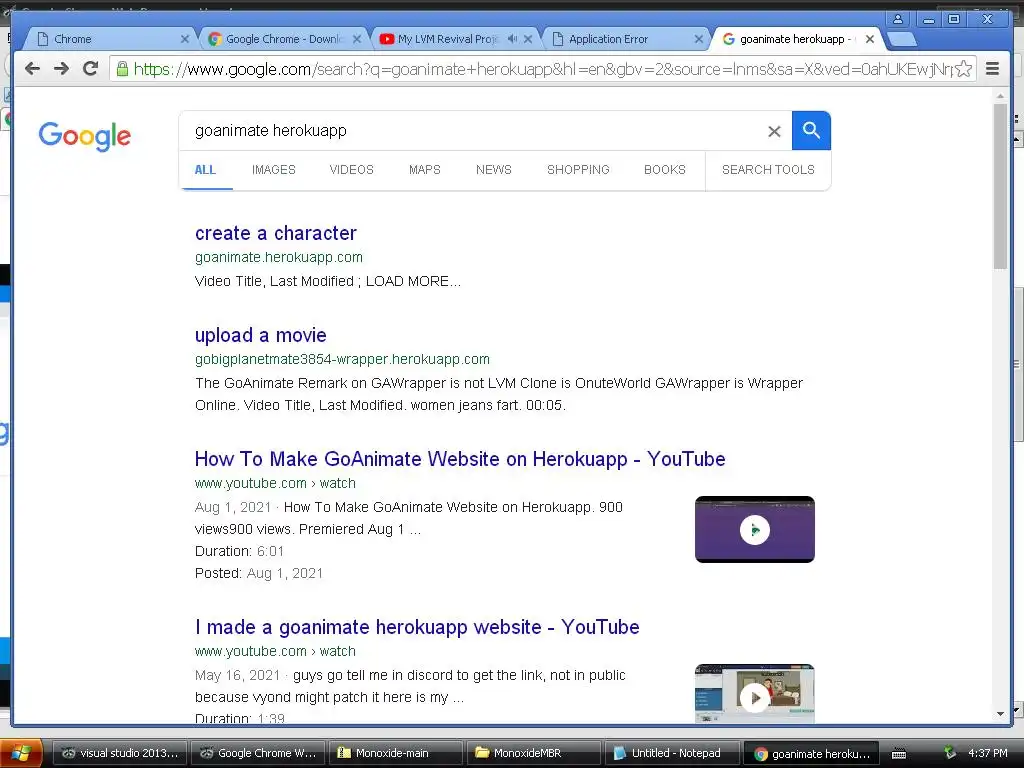
Task: Open the 'create a character' result
Action: click(276, 233)
